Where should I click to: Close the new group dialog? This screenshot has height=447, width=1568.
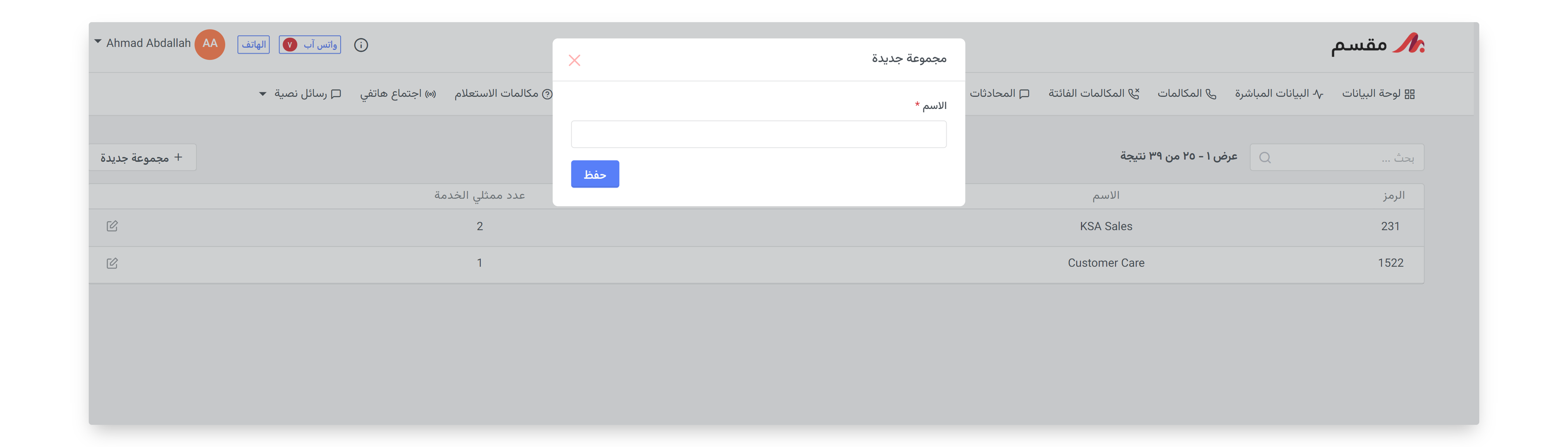click(574, 60)
